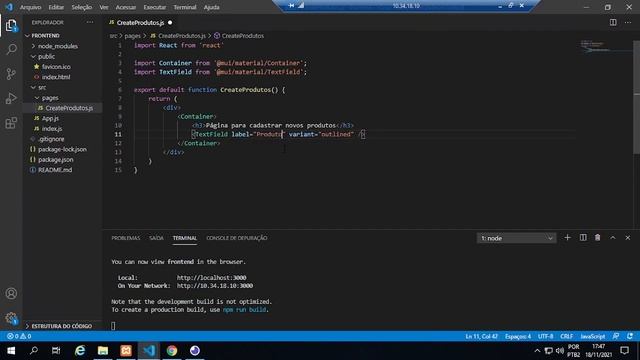Viewport: 640px width, 360px height.
Task: Collapse the pages folder
Action: pos(49,98)
